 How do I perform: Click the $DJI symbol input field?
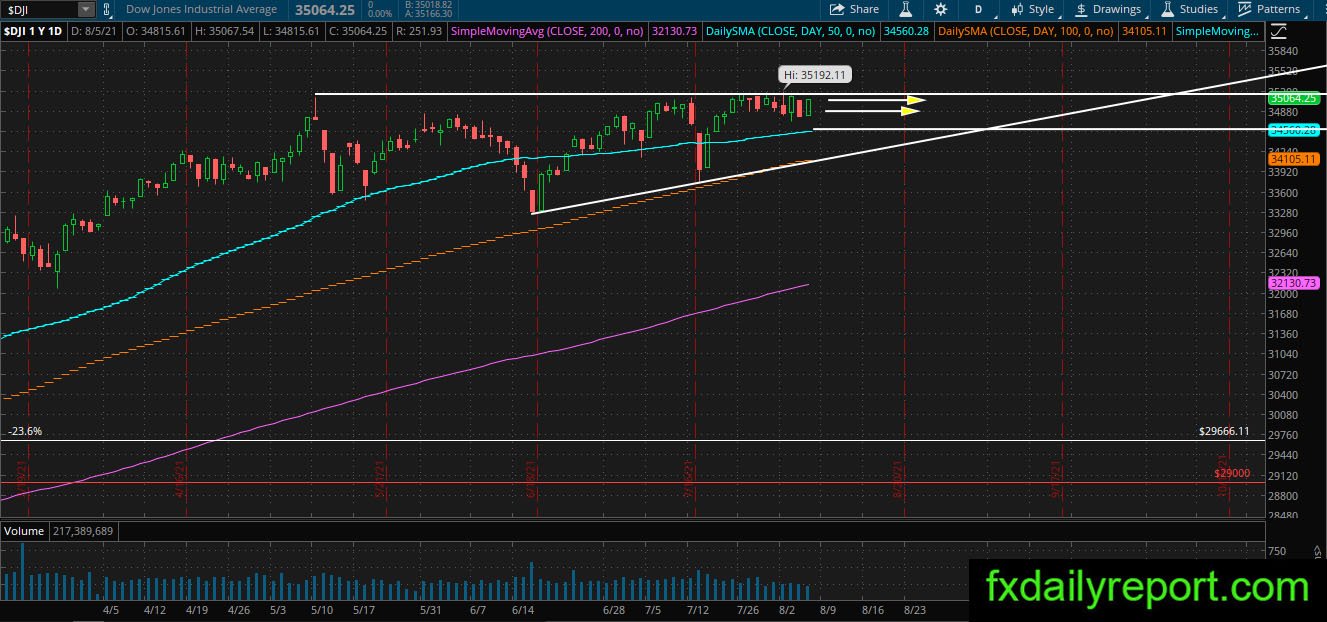point(38,9)
